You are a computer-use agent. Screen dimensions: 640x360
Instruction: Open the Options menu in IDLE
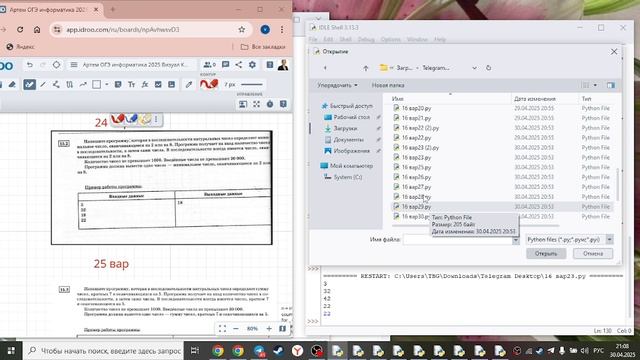391,39
